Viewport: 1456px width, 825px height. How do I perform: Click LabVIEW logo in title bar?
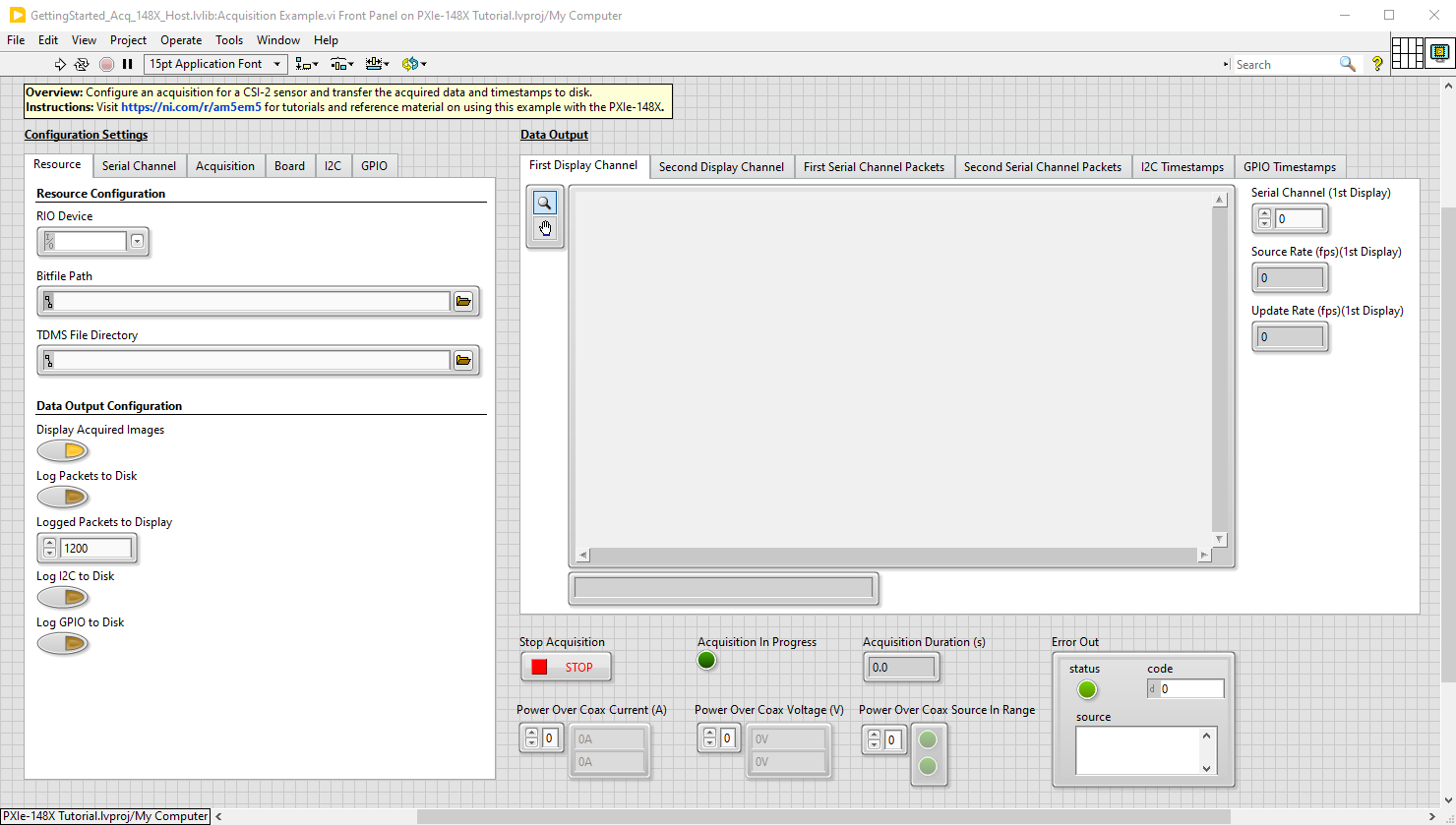pyautogui.click(x=17, y=15)
